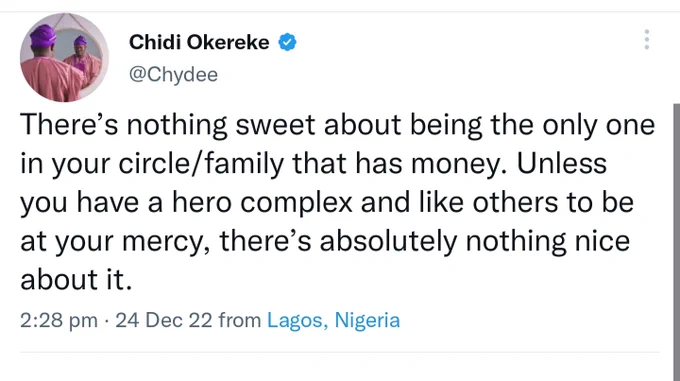Image resolution: width=680 pixels, height=381 pixels.
Task: Open the @Chydee handle profile link
Action: [x=173, y=75]
